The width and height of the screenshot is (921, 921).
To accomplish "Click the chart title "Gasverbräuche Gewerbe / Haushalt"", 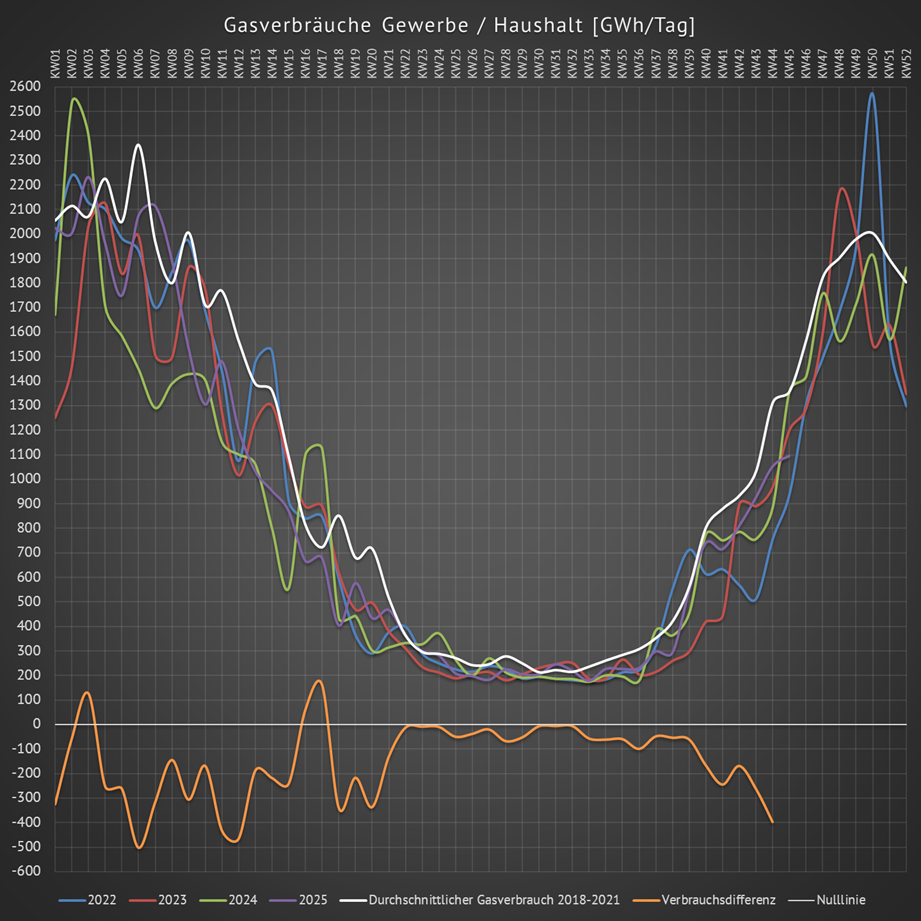I will click(x=460, y=24).
